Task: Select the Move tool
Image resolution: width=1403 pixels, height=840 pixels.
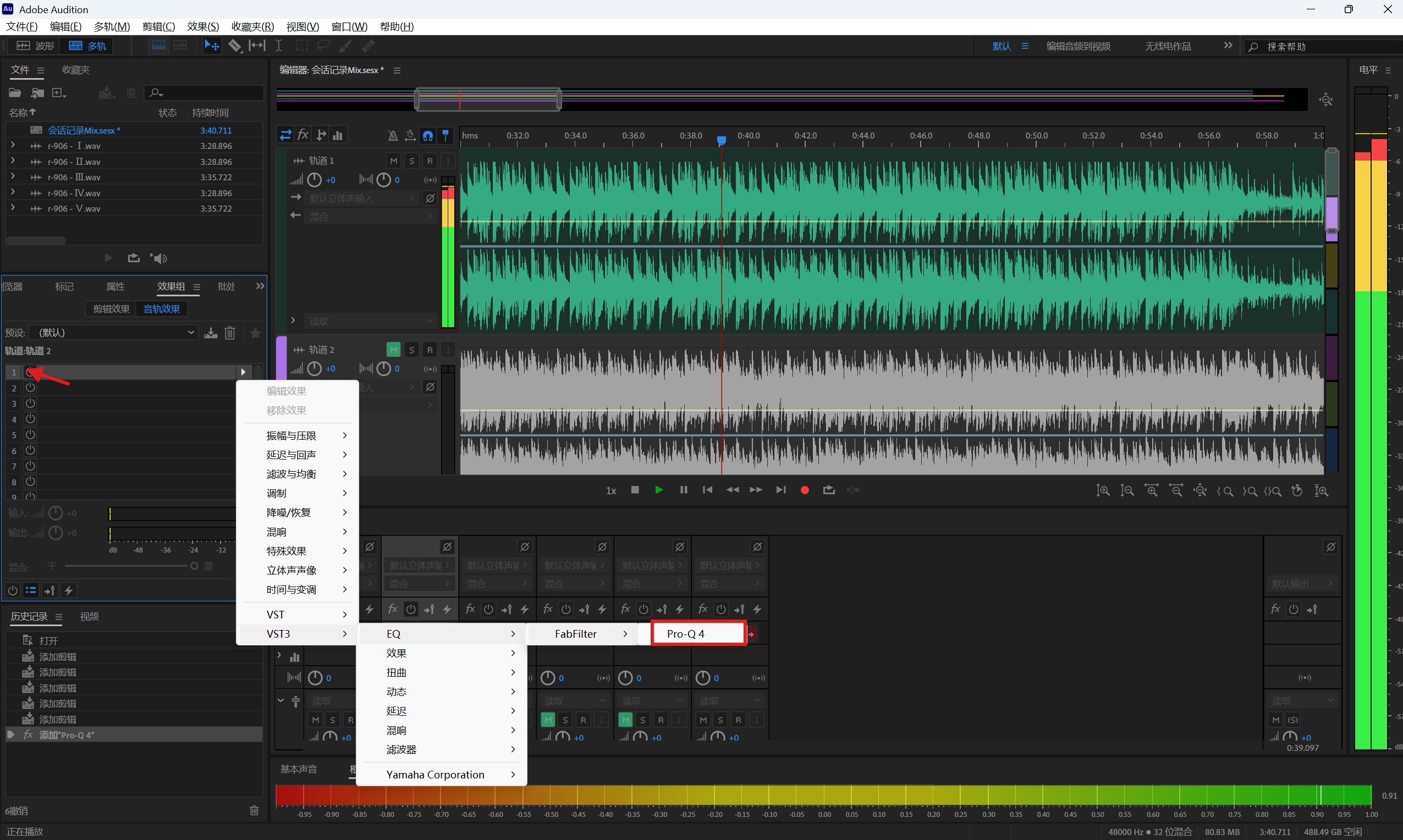Action: (x=212, y=46)
